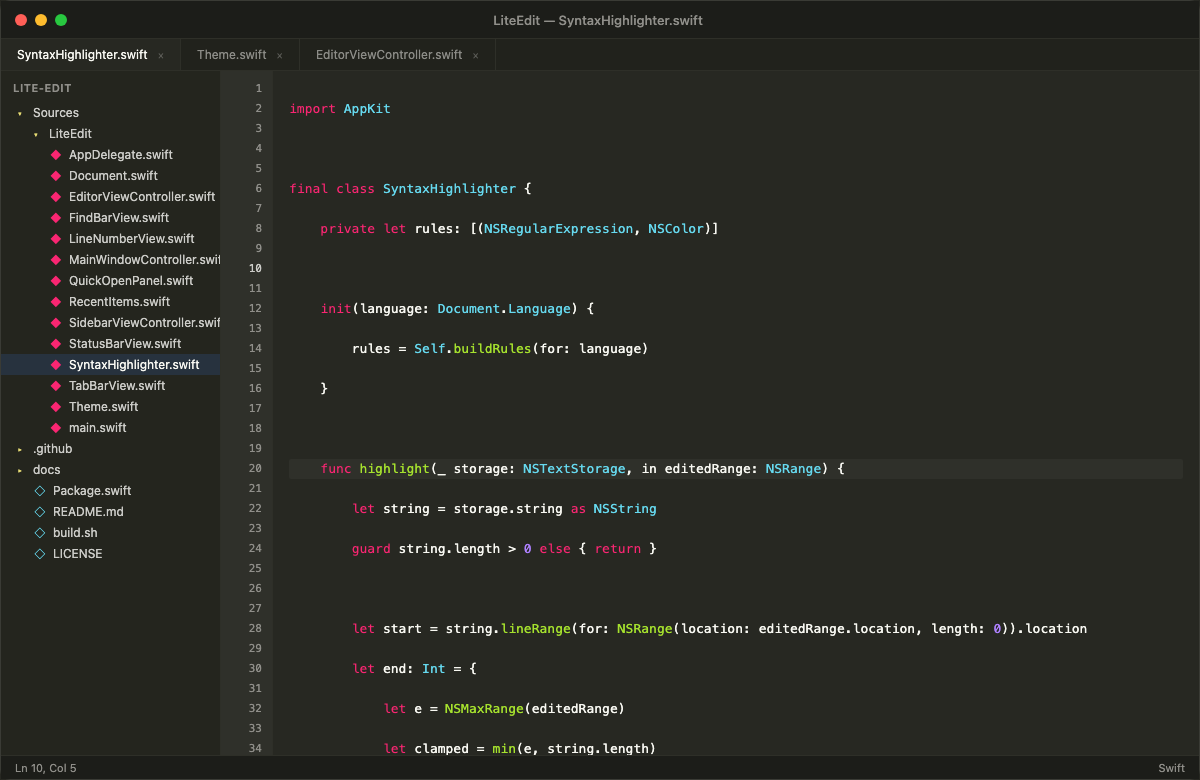Screen dimensions: 1200x780
Task: Click the diamond icon next to FindBarView.swift
Action: pyautogui.click(x=55, y=217)
